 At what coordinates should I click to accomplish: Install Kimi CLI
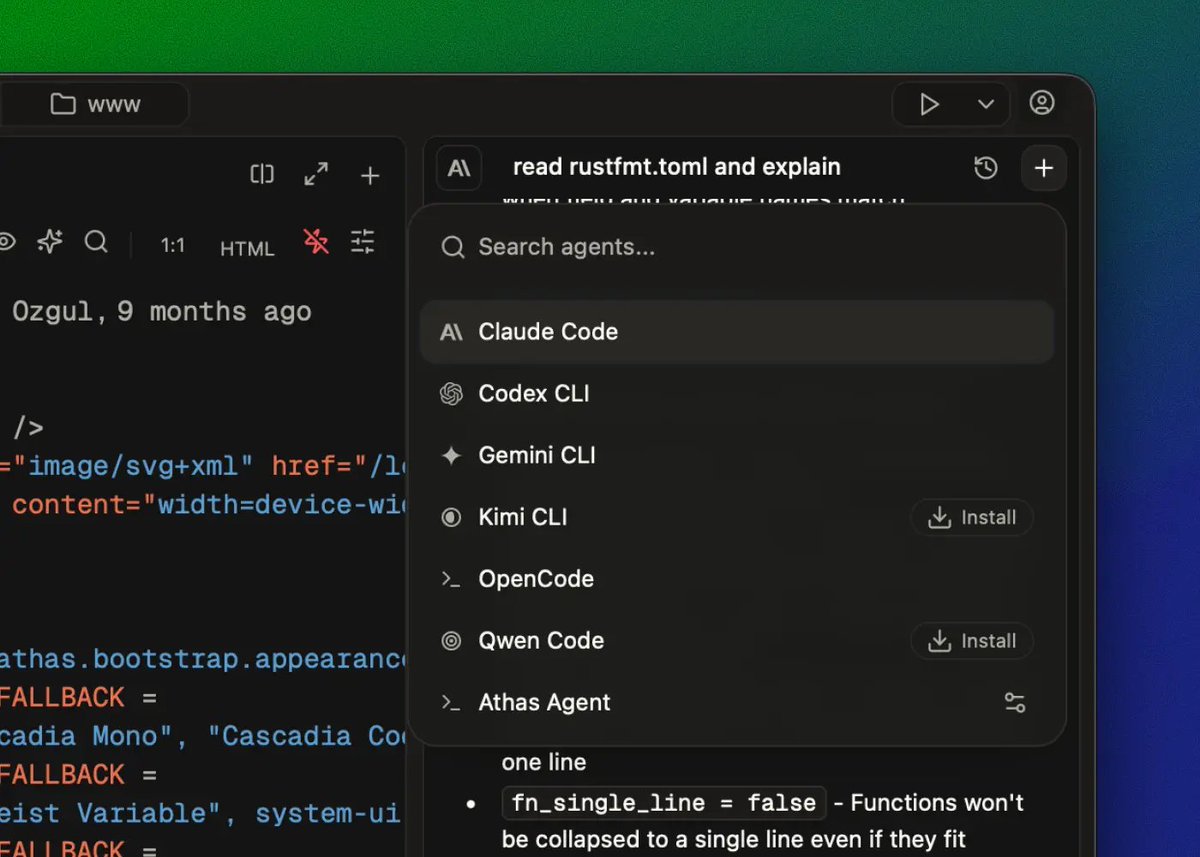[x=972, y=517]
